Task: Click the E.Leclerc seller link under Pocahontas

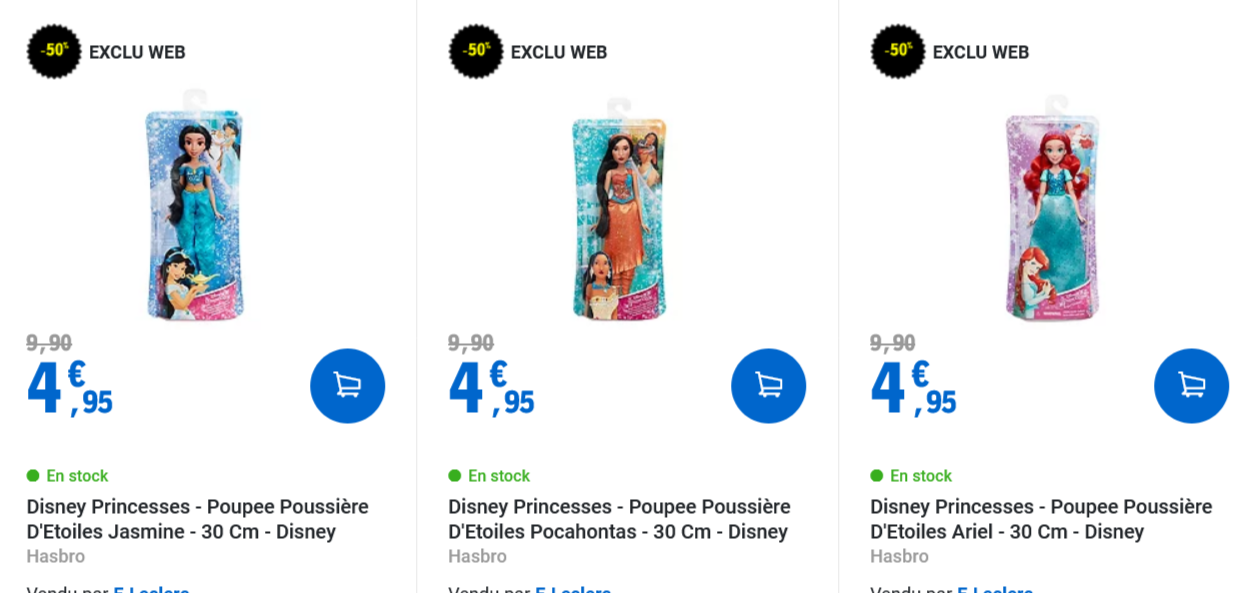Action: tap(573, 588)
